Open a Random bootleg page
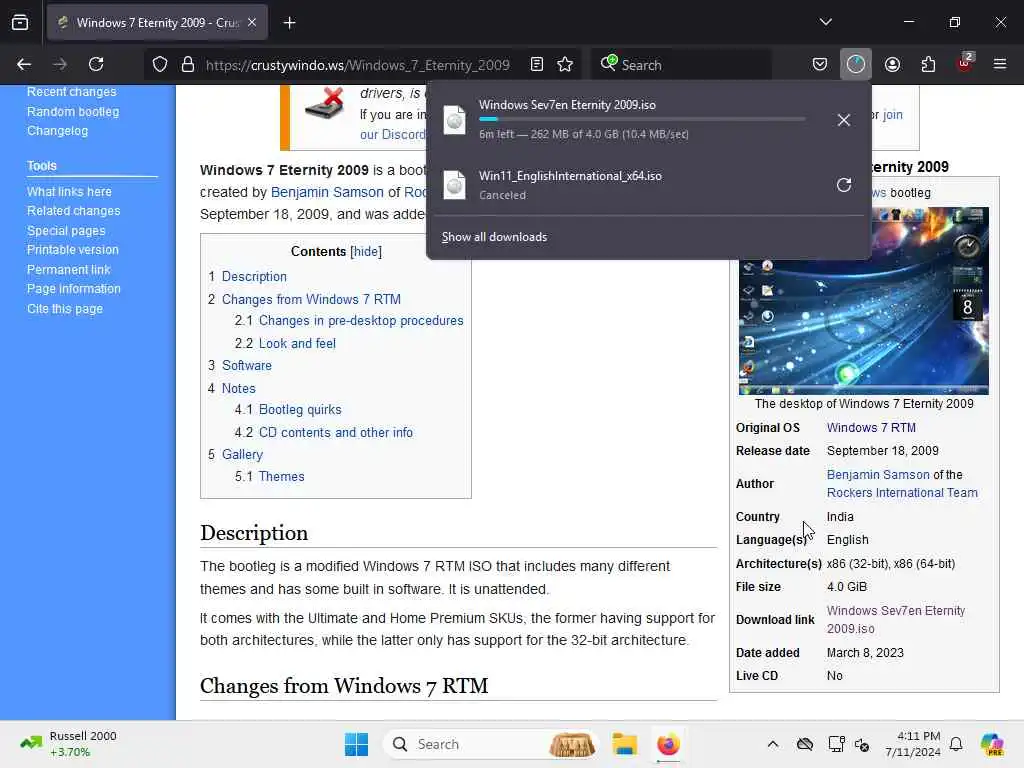1024x768 pixels. 73,112
